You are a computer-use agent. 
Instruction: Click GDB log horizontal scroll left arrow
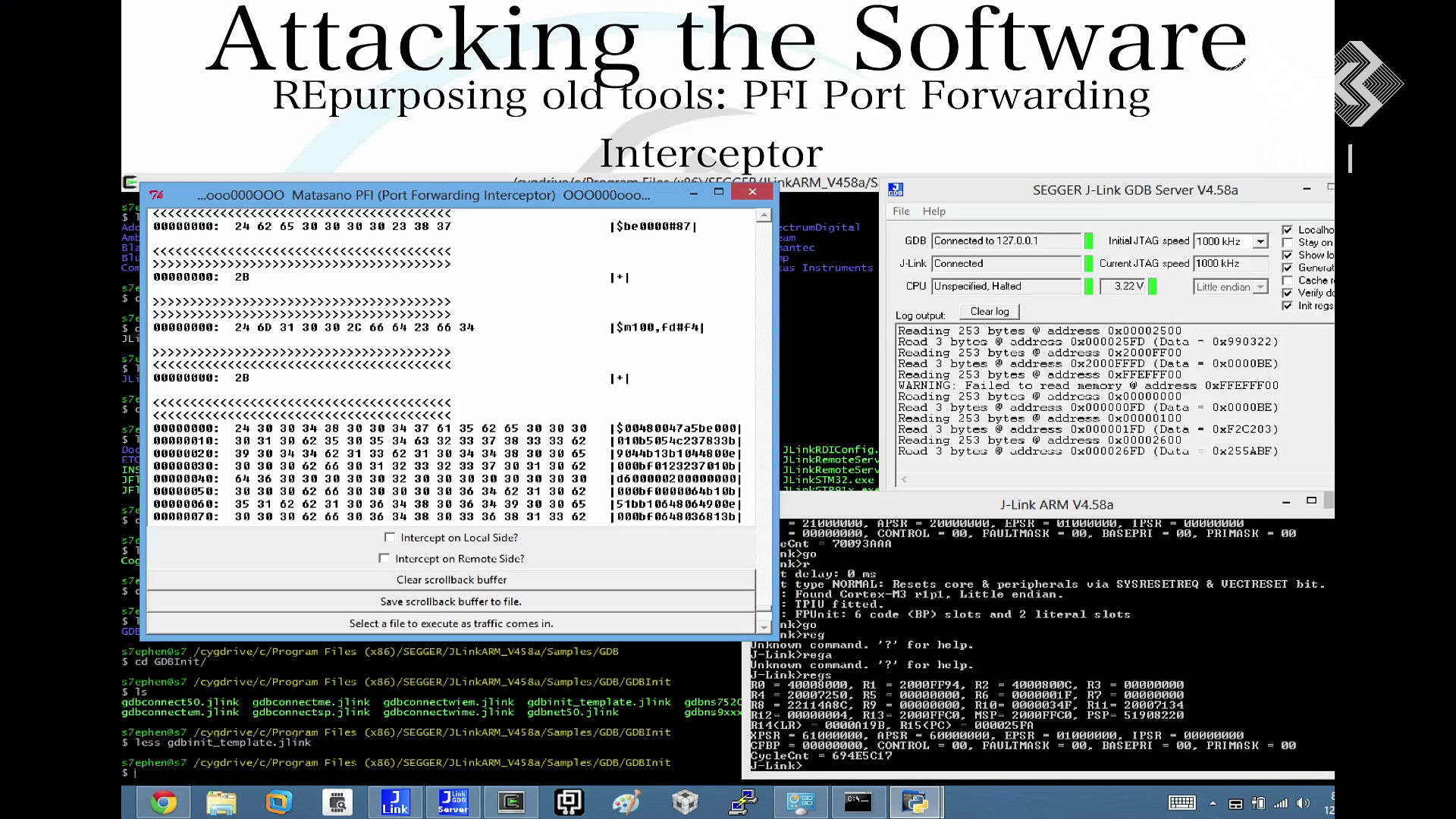point(904,479)
